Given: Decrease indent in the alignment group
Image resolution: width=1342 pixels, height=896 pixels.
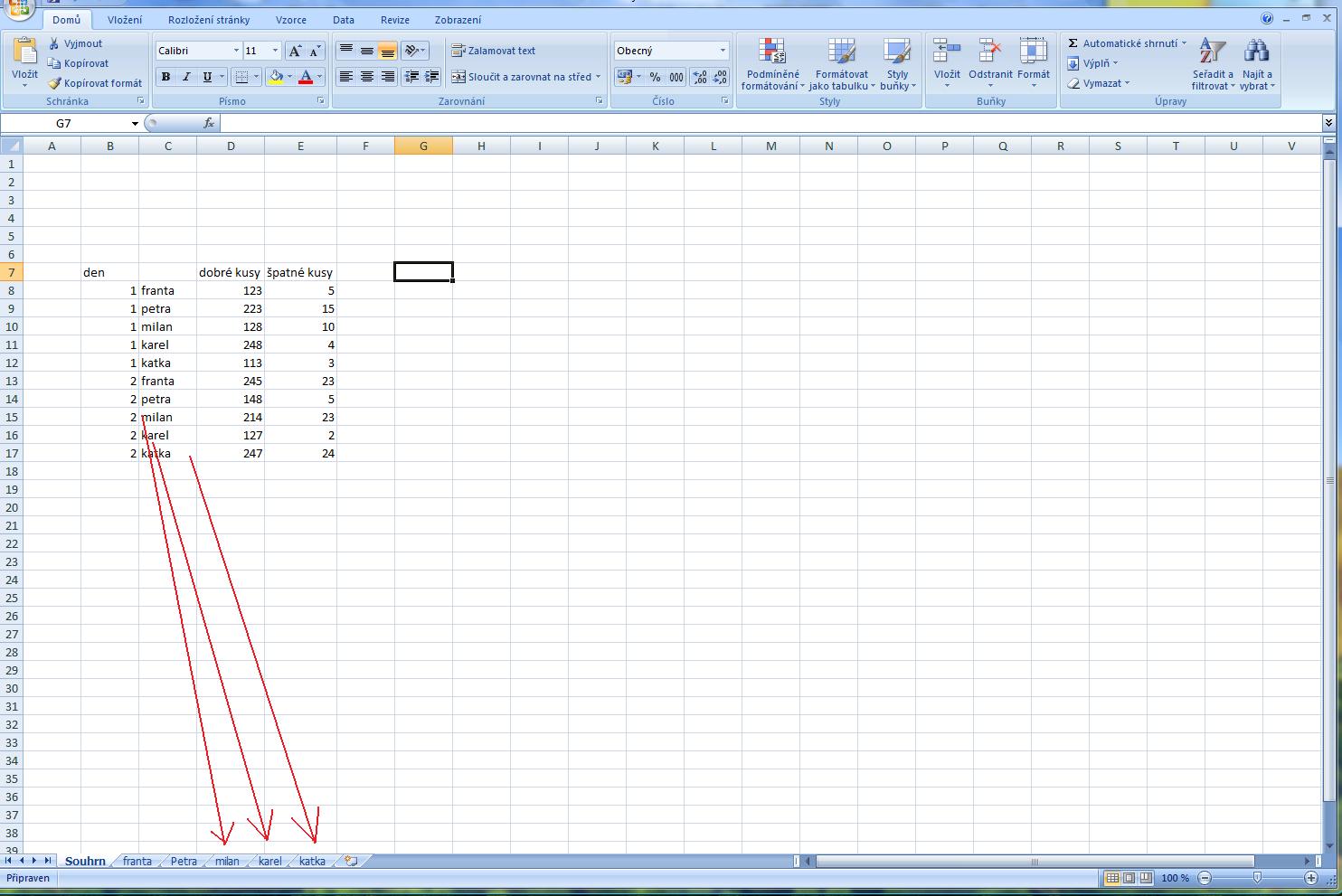Looking at the screenshot, I should pyautogui.click(x=411, y=77).
